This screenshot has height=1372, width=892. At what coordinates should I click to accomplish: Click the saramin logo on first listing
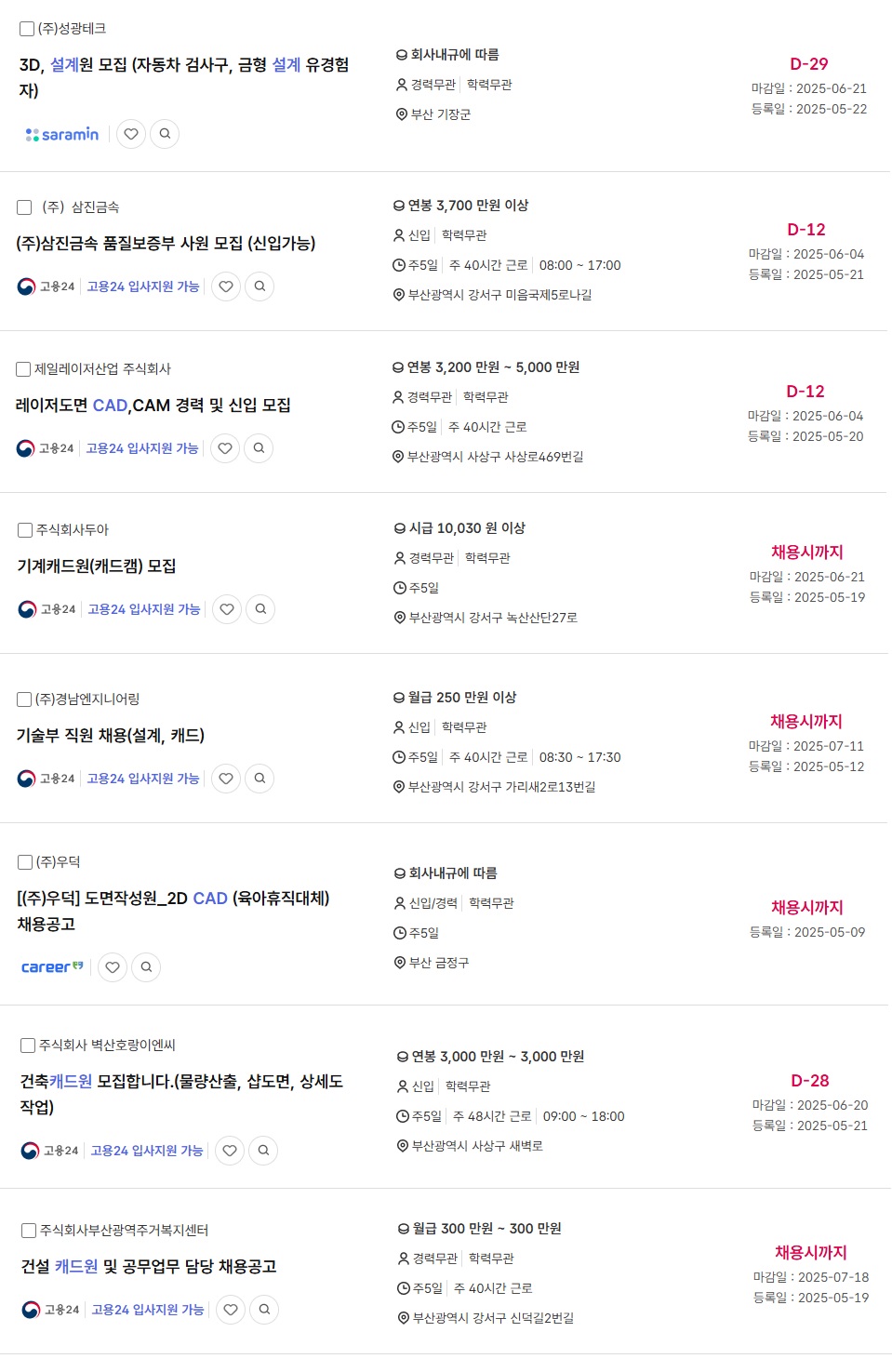(61, 135)
